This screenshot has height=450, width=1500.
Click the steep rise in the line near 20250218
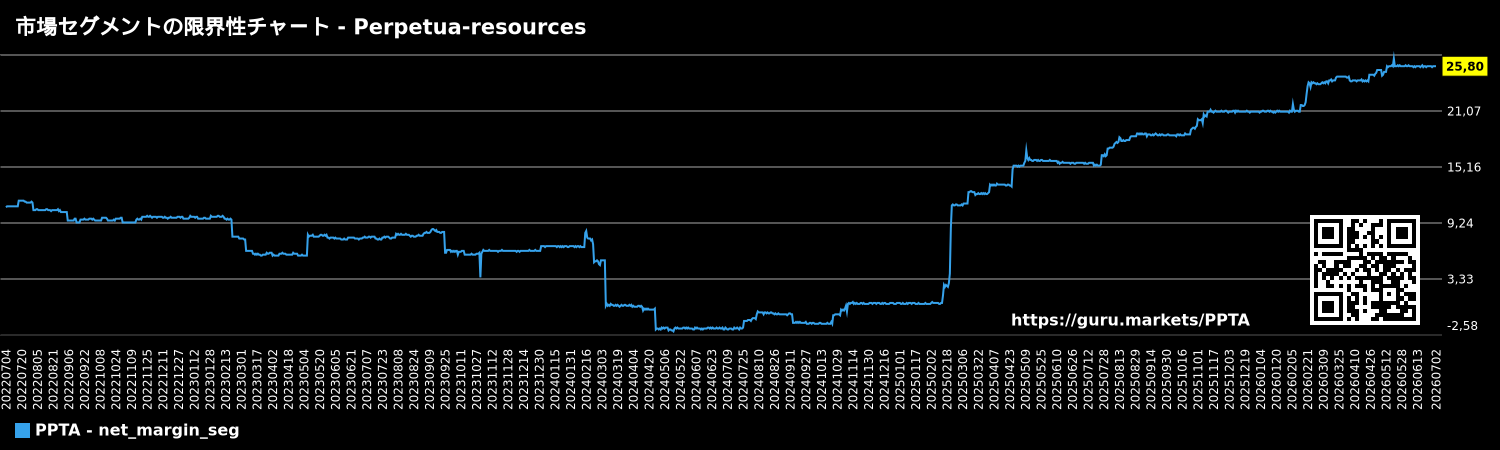(950, 245)
